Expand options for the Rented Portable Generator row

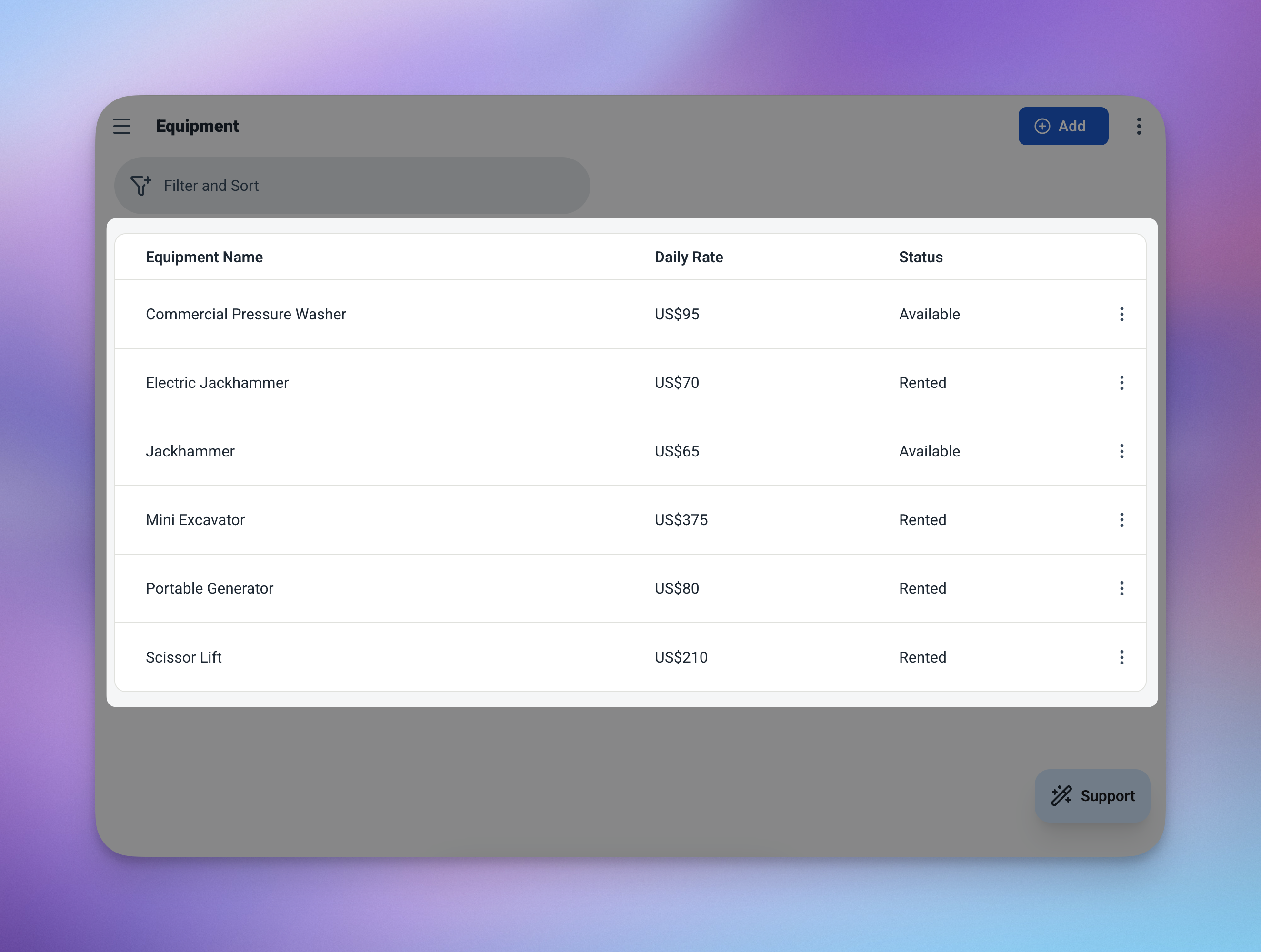(x=1121, y=588)
